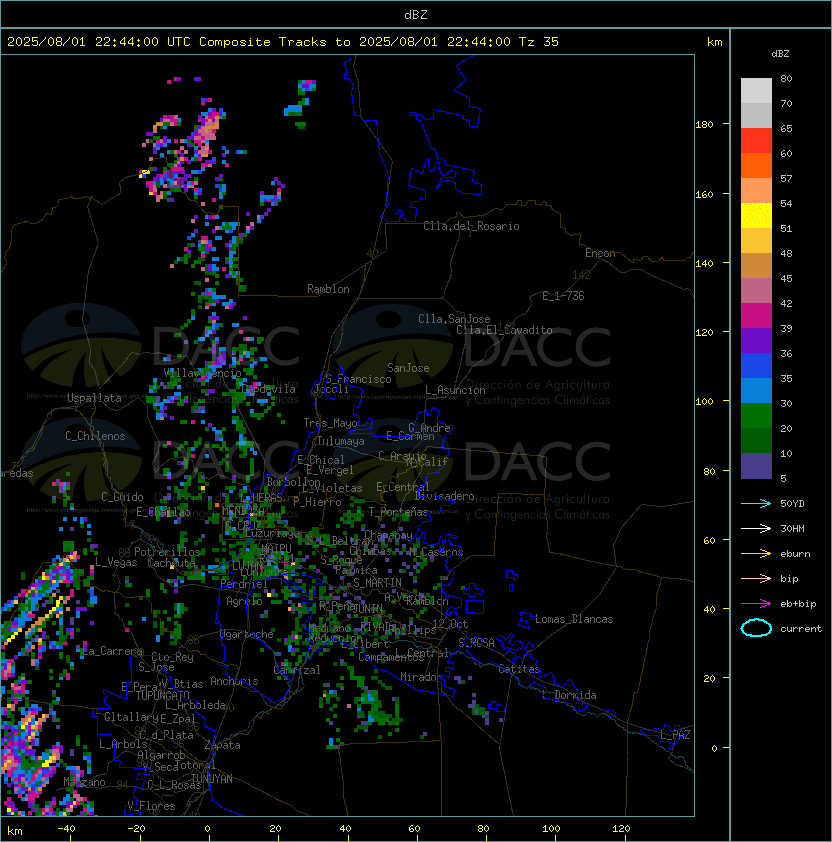Click the 'eb+bip' legend label
This screenshot has height=842, width=832.
(x=798, y=604)
